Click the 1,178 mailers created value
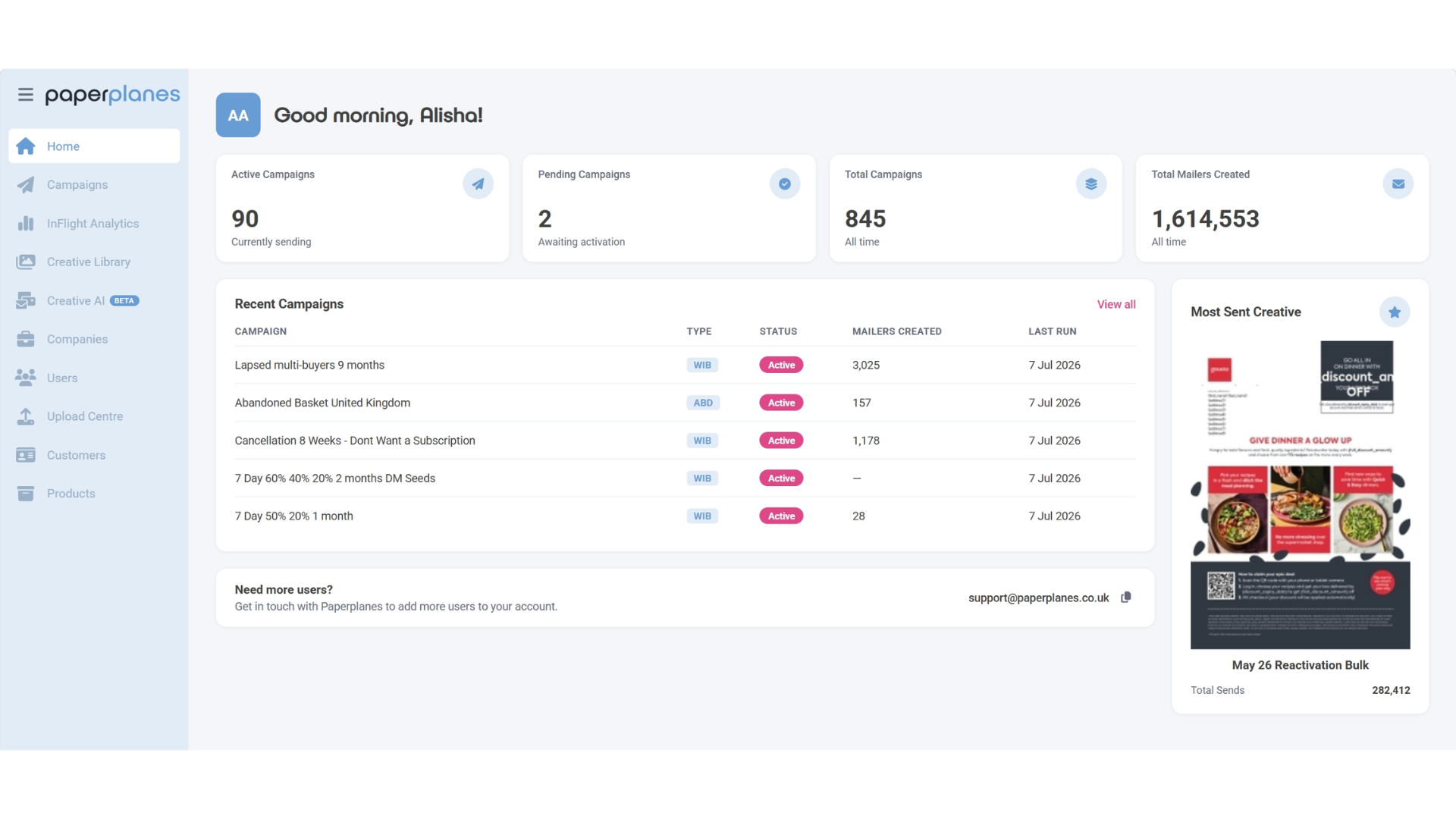Viewport: 1456px width, 819px height. click(x=866, y=441)
